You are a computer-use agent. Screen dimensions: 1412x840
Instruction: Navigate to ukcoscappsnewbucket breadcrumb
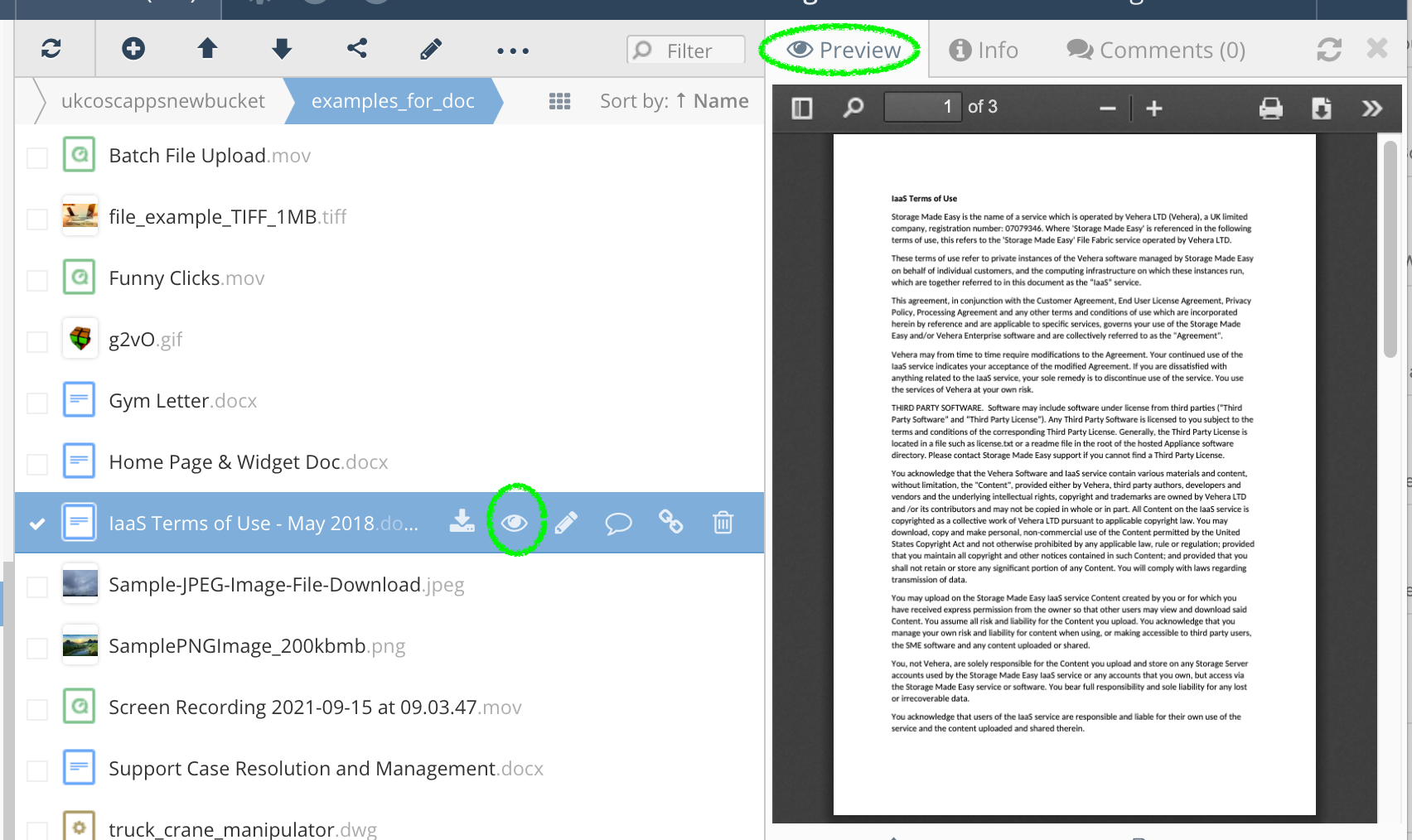(x=162, y=101)
